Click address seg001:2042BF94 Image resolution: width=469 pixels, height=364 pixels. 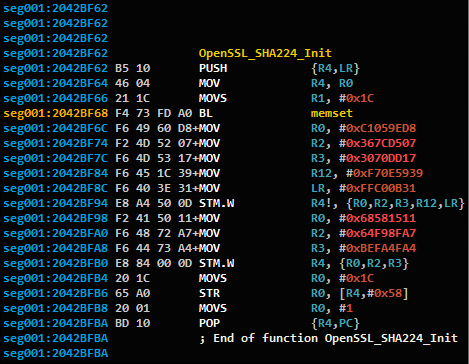pos(55,203)
